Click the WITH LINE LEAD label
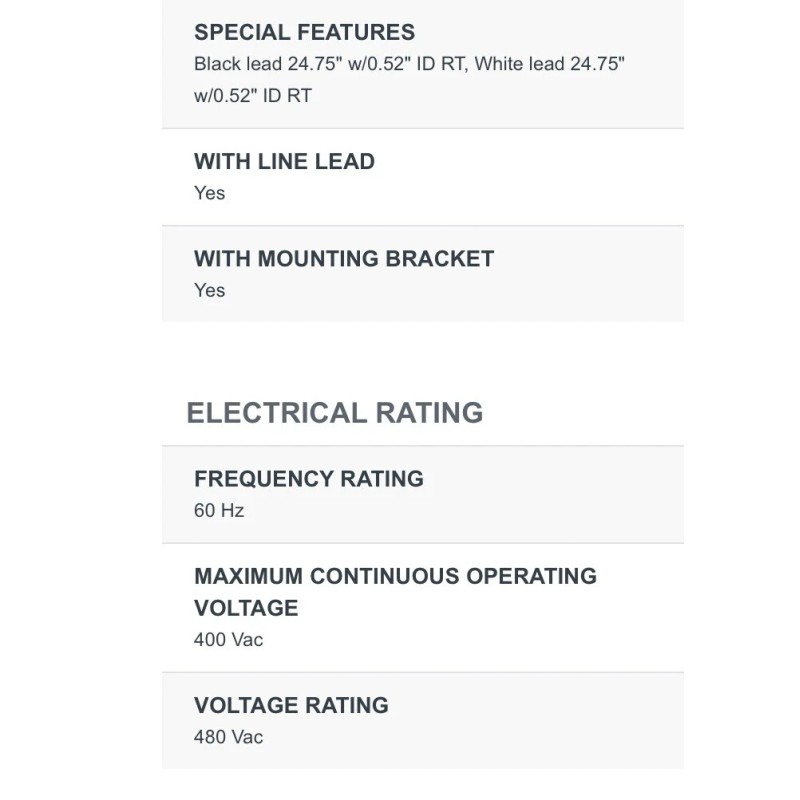The image size is (800, 800). [284, 162]
